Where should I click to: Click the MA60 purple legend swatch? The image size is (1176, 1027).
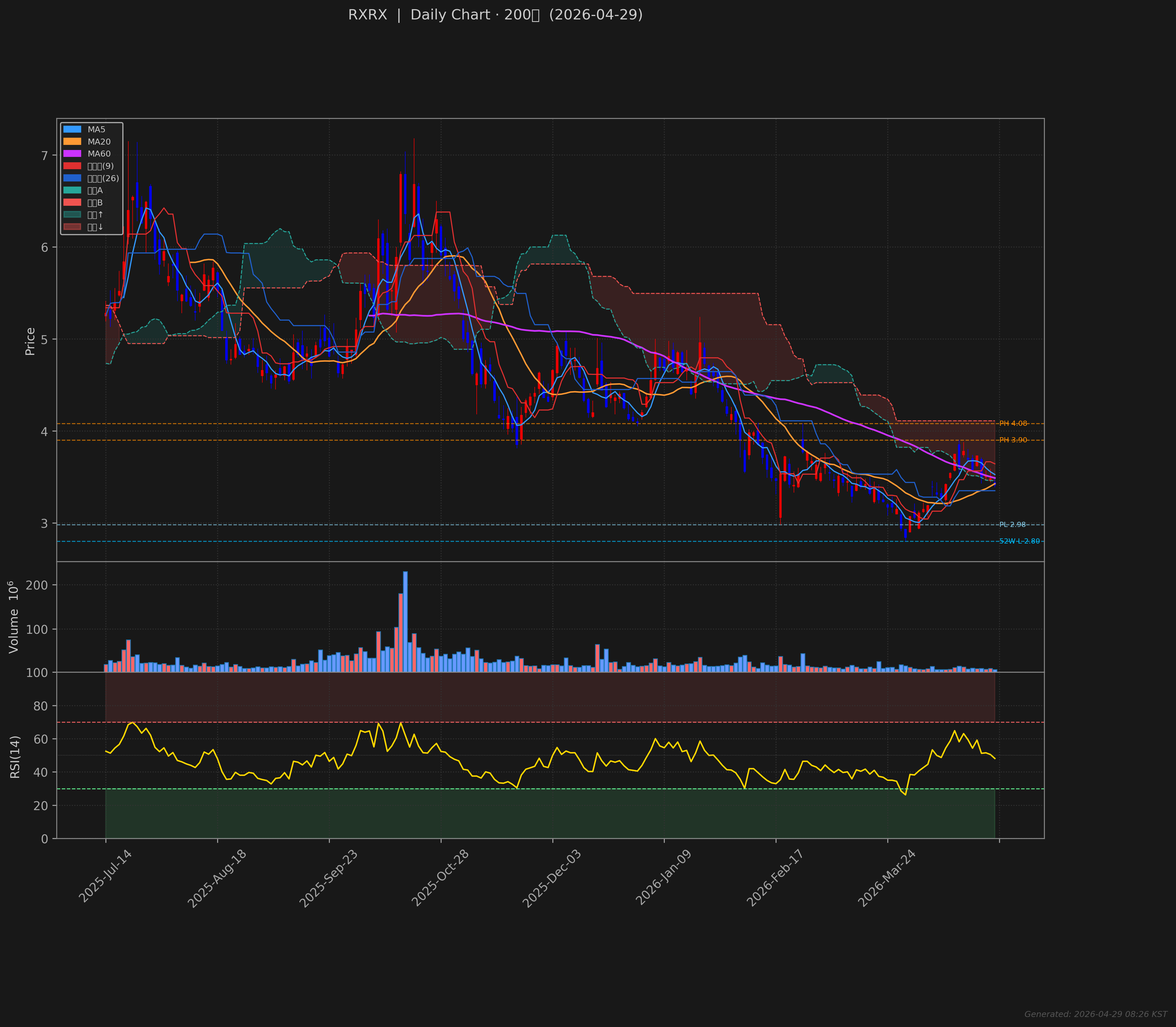(72, 153)
